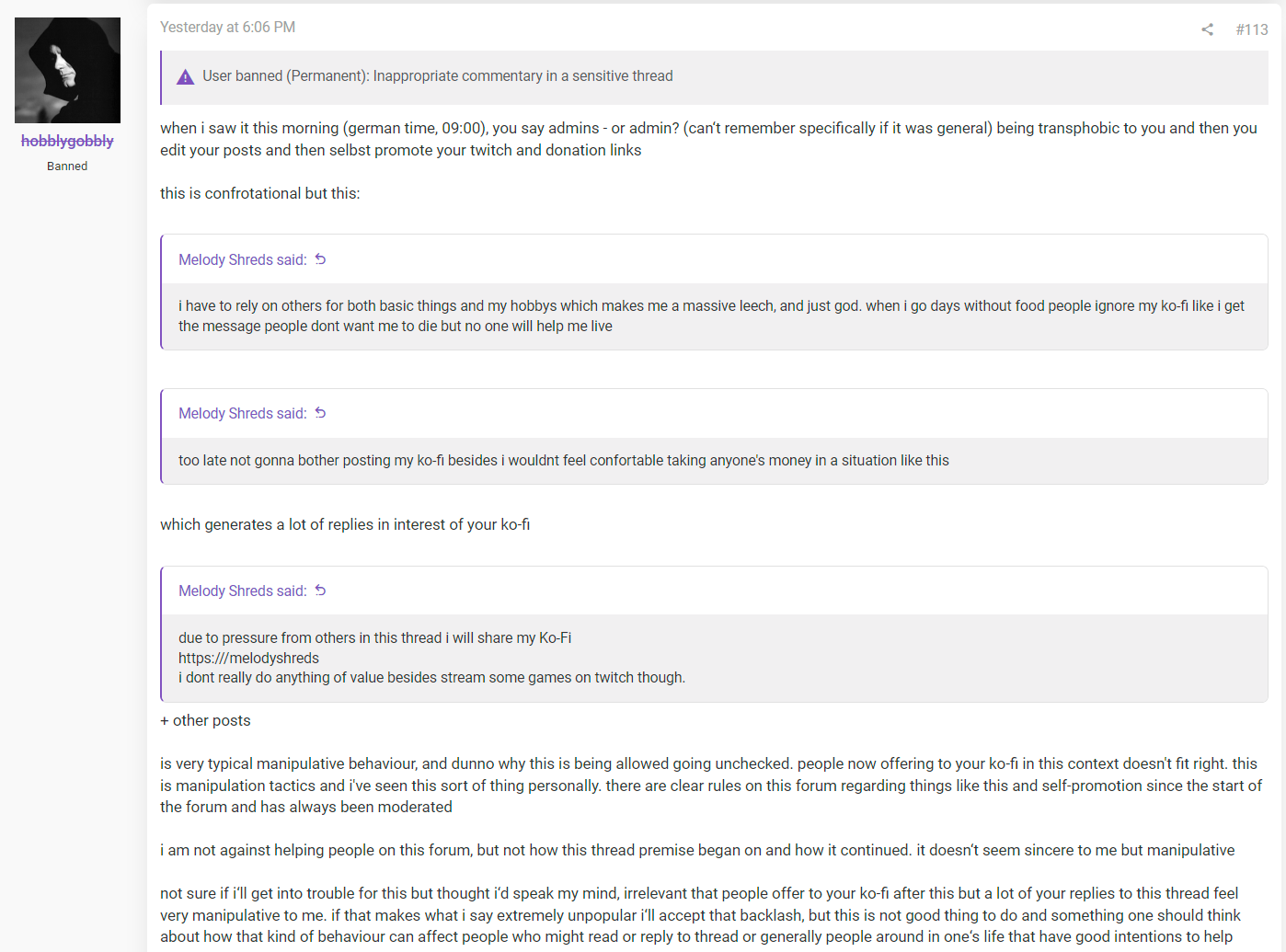Click 'Melody Shreds said:' above the 'too late' quote

[243, 414]
